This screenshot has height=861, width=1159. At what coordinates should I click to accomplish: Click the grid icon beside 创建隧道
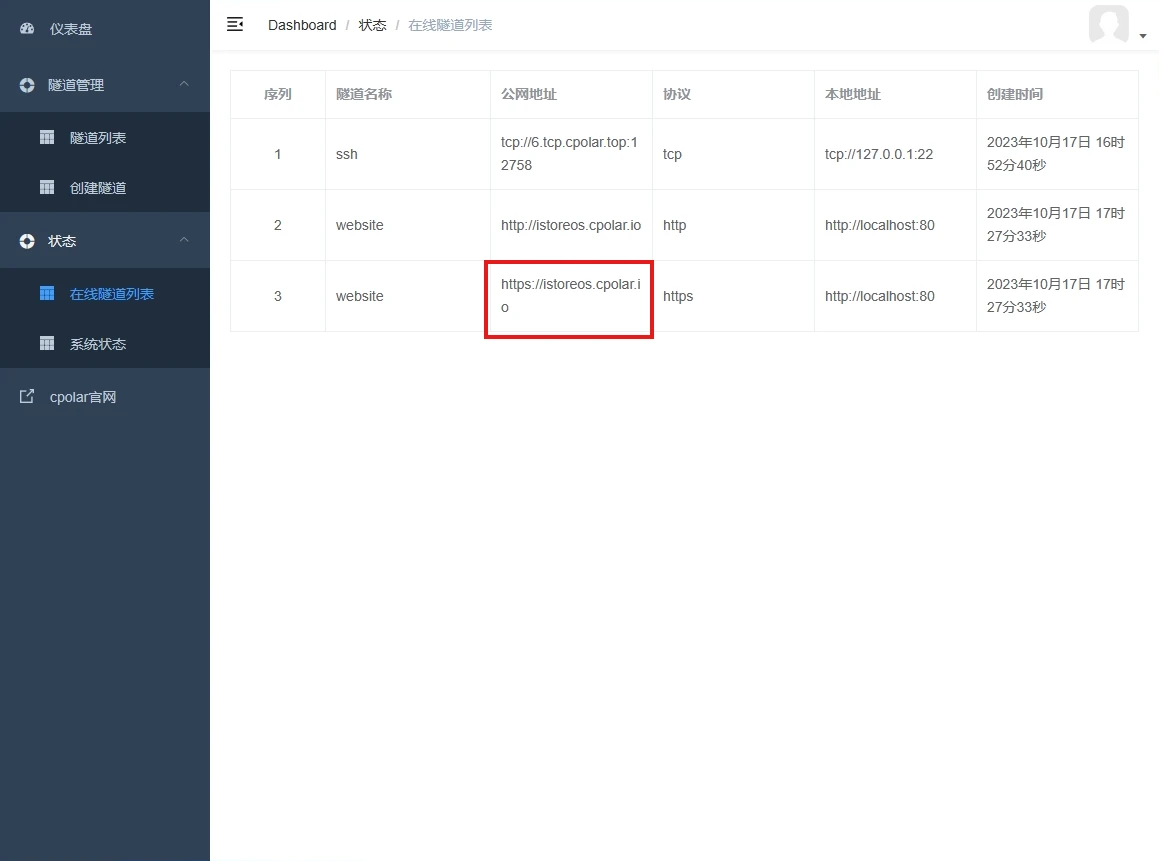pyautogui.click(x=47, y=188)
